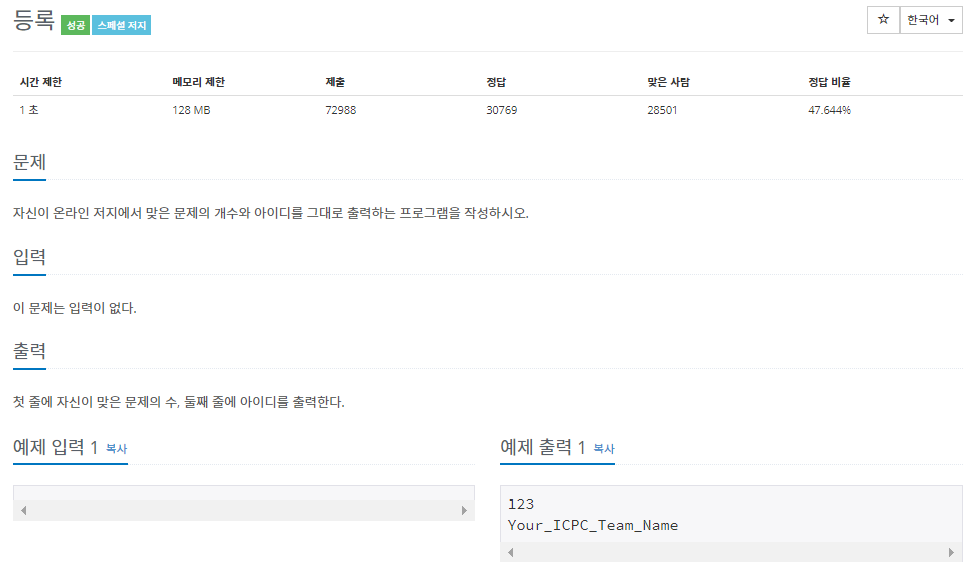
Task: Click the 시간 제한 column header
Action: (x=41, y=82)
